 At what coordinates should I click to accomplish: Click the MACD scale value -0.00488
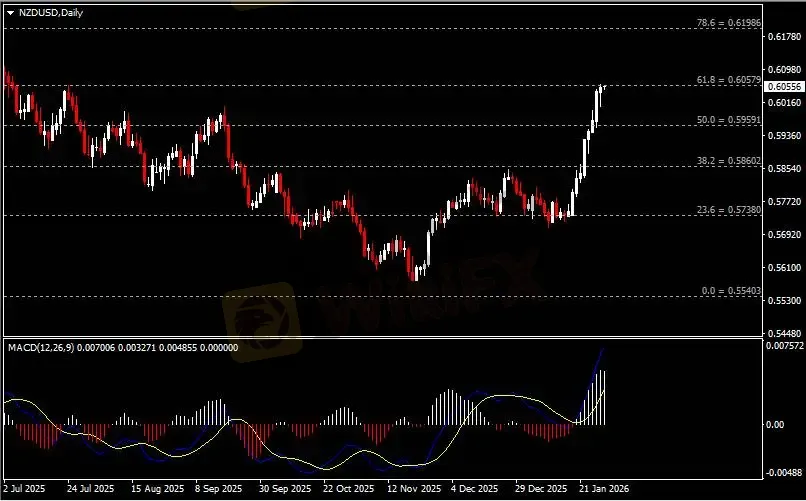coord(783,473)
